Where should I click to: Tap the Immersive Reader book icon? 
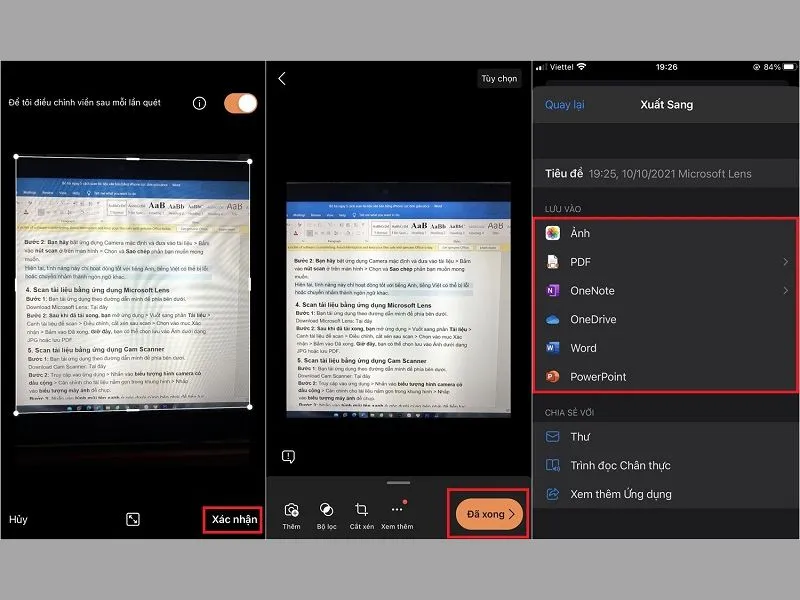click(553, 465)
